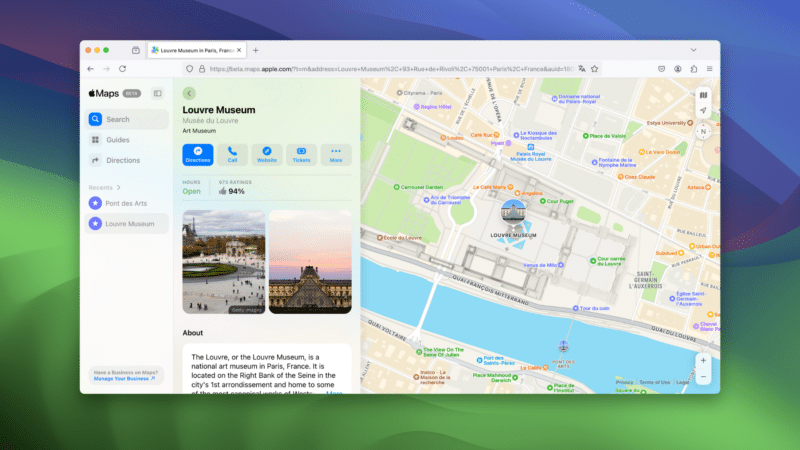The image size is (800, 450).
Task: Click the Louvre Museum map pin
Action: pos(513,212)
